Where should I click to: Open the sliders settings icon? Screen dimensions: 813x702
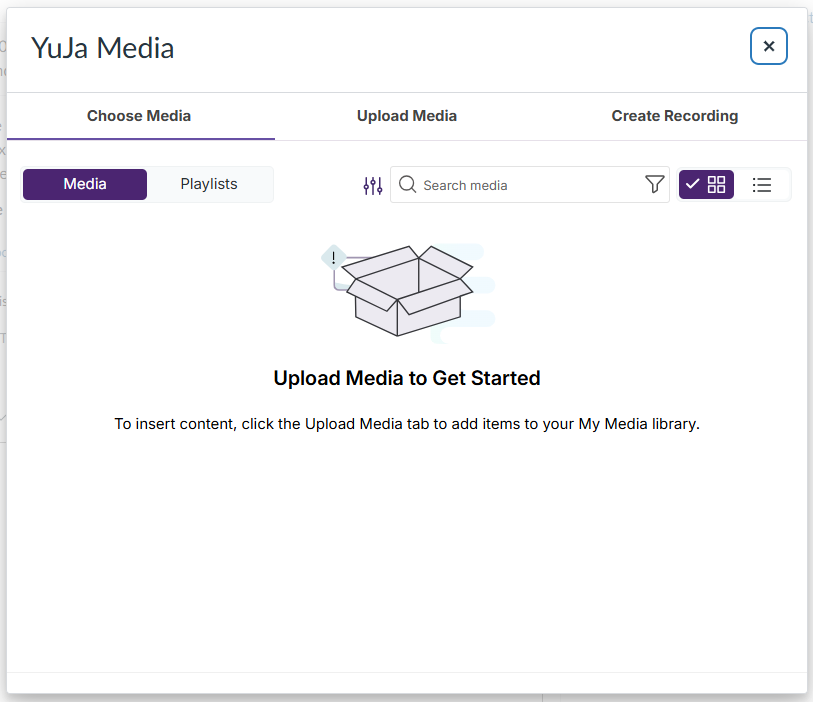pyautogui.click(x=373, y=185)
